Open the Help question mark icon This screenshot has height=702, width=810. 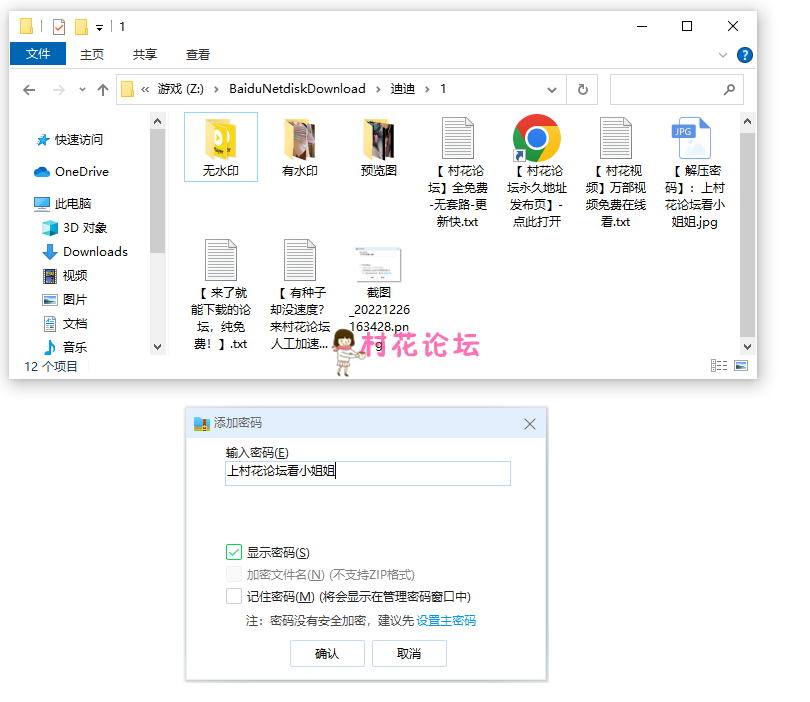click(743, 55)
